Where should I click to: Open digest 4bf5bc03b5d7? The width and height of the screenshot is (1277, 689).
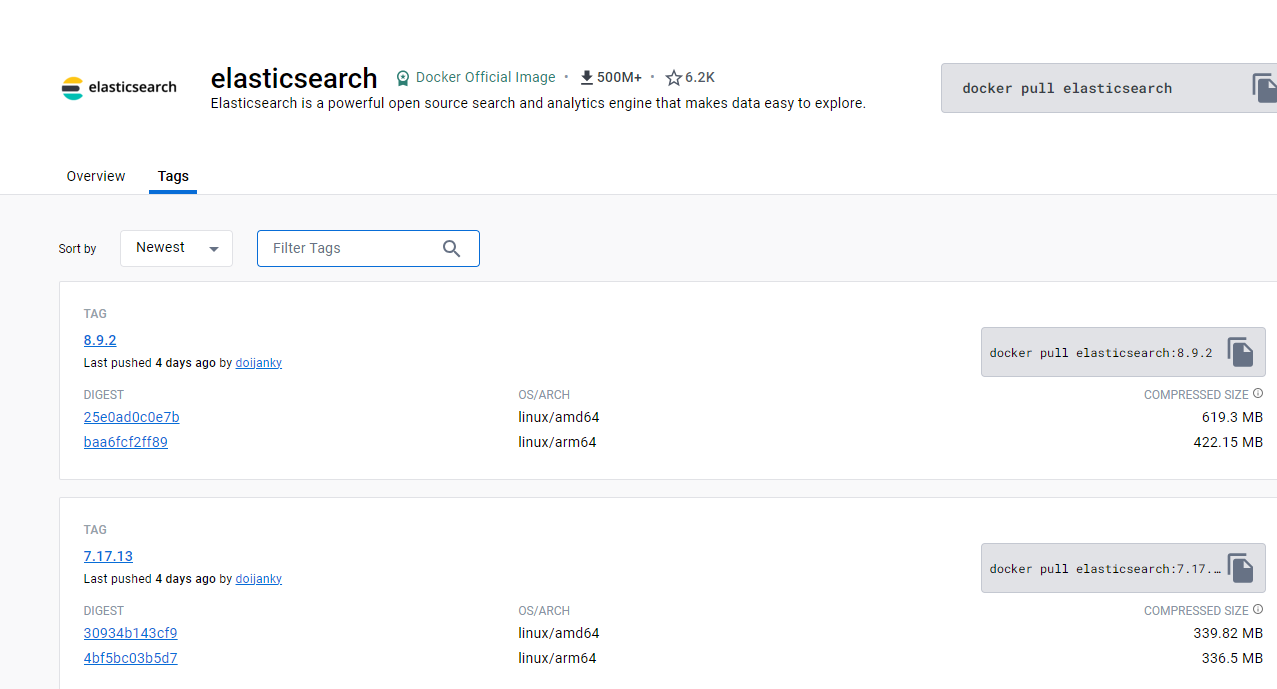(131, 658)
